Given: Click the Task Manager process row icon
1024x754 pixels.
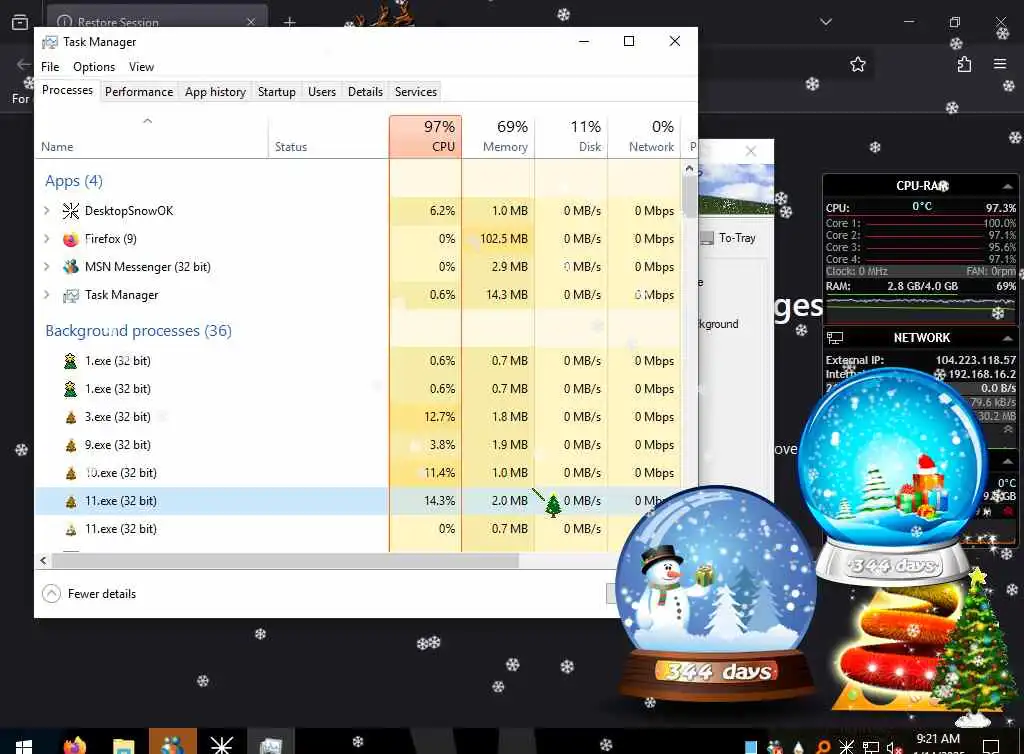Looking at the screenshot, I should coord(71,295).
